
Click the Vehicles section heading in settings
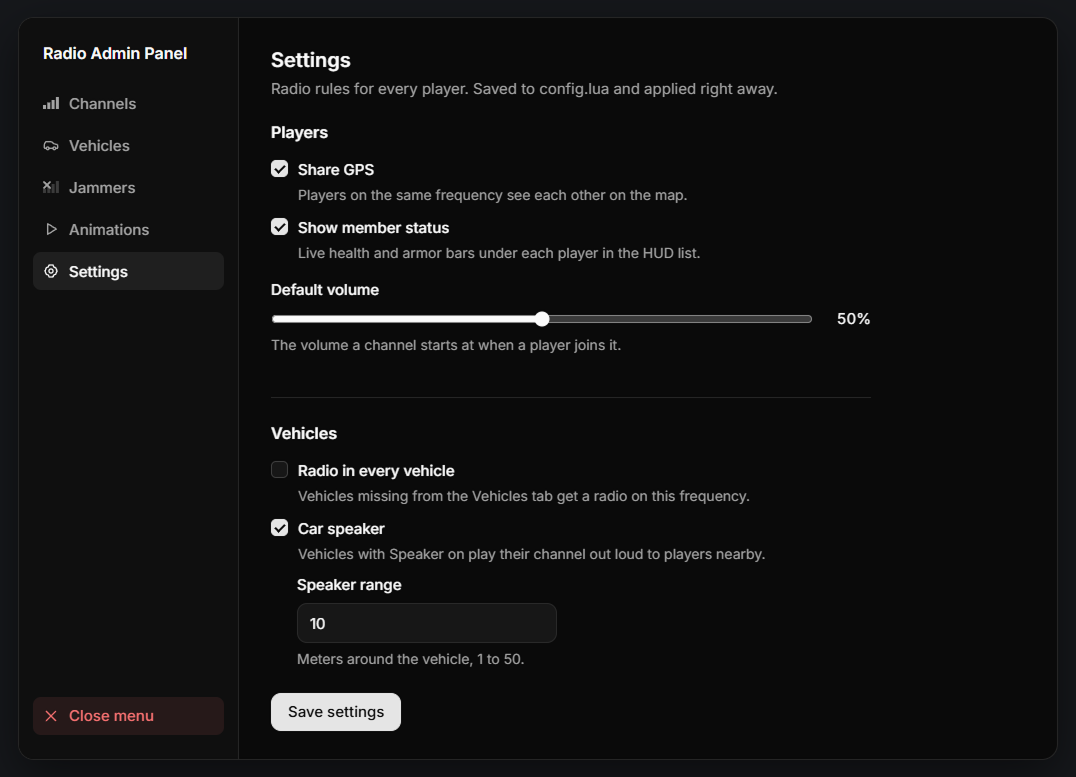coord(304,433)
